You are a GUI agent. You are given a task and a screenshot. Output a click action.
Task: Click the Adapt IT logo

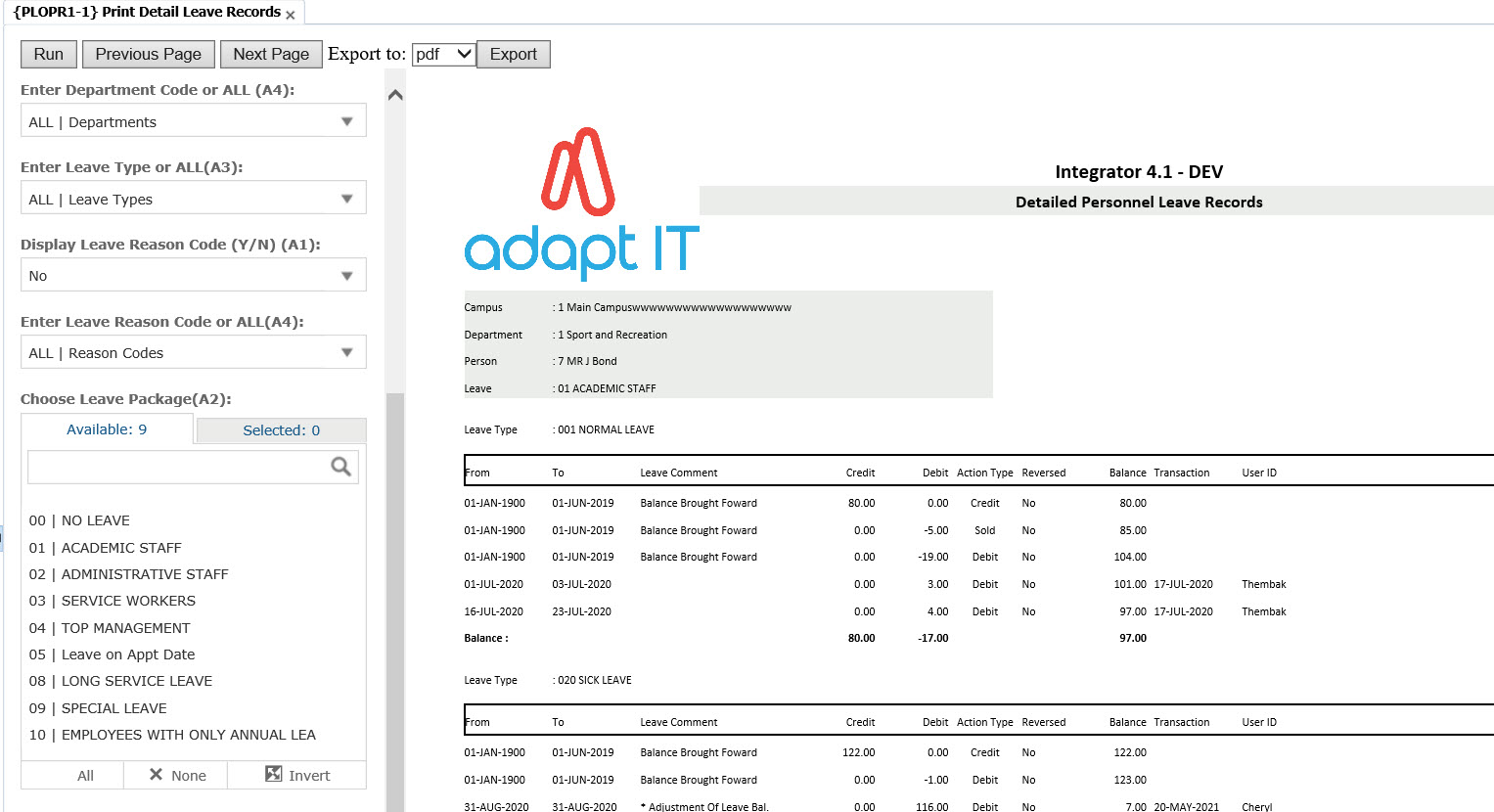[x=581, y=203]
